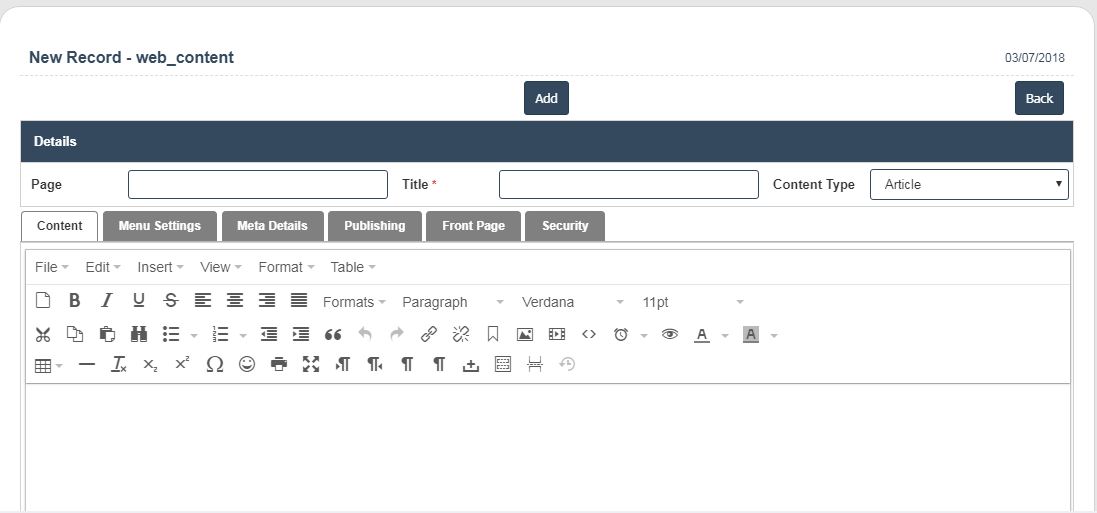
Task: Expand the Verdana font family dropdown
Action: (572, 302)
